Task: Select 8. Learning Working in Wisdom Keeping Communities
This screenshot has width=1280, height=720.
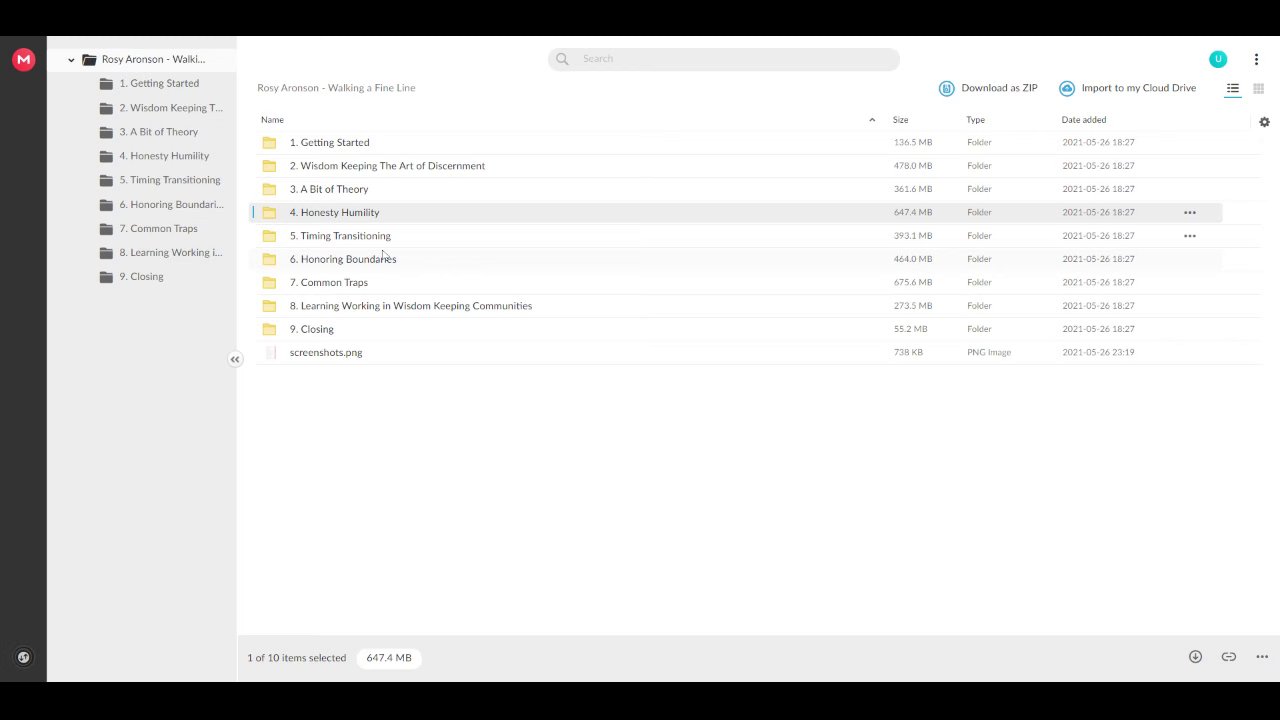Action: (735, 306)
